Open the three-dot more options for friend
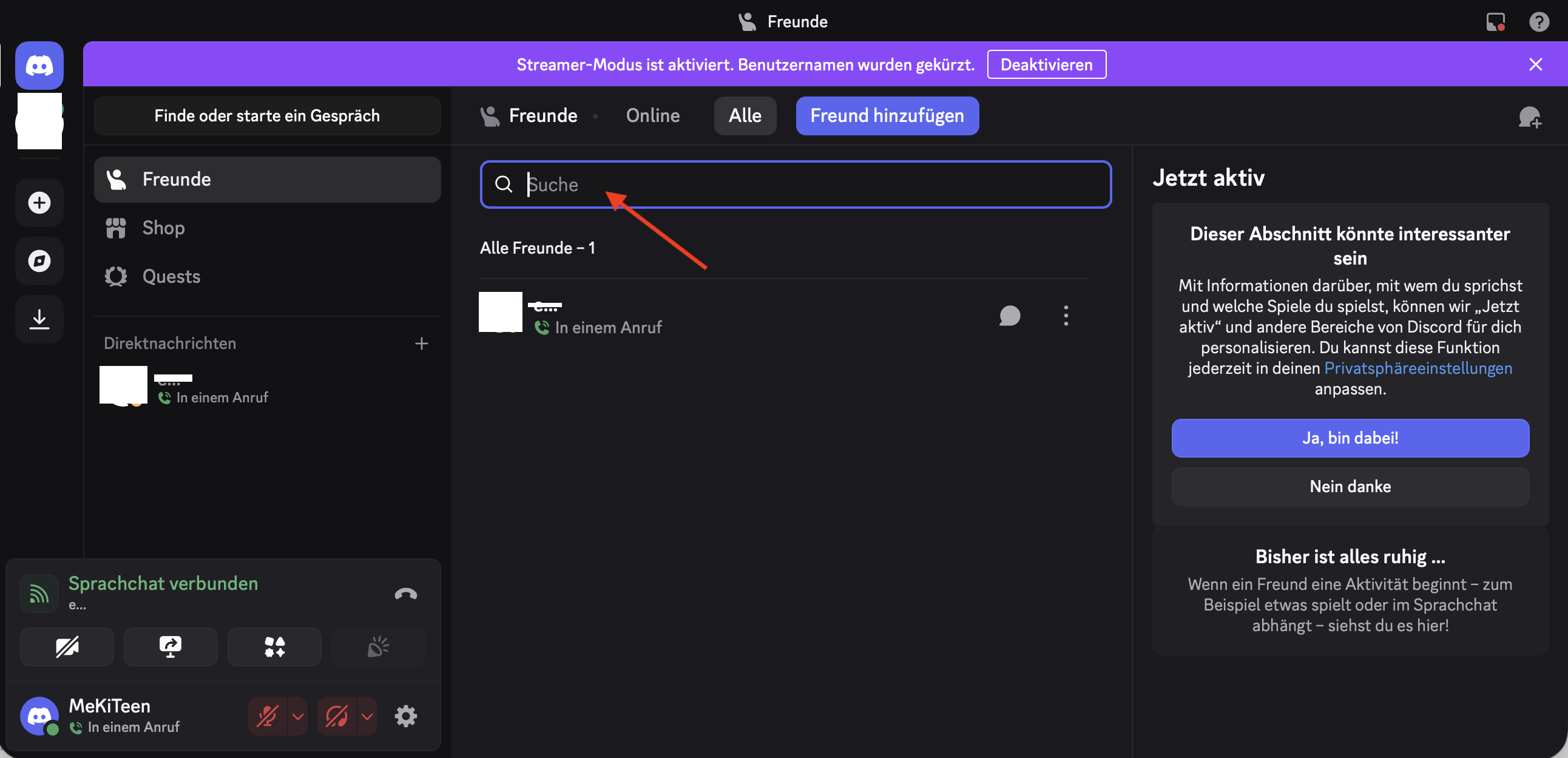 point(1065,316)
